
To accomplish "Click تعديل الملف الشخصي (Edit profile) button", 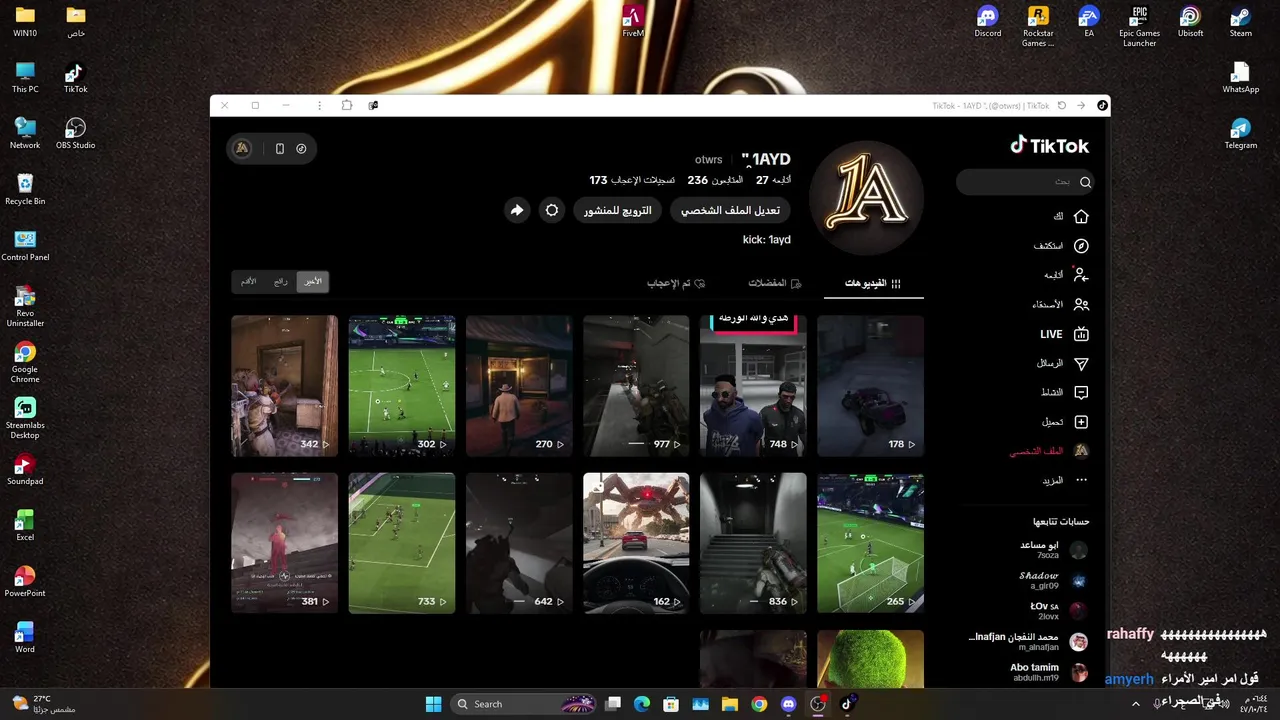I will coord(730,210).
